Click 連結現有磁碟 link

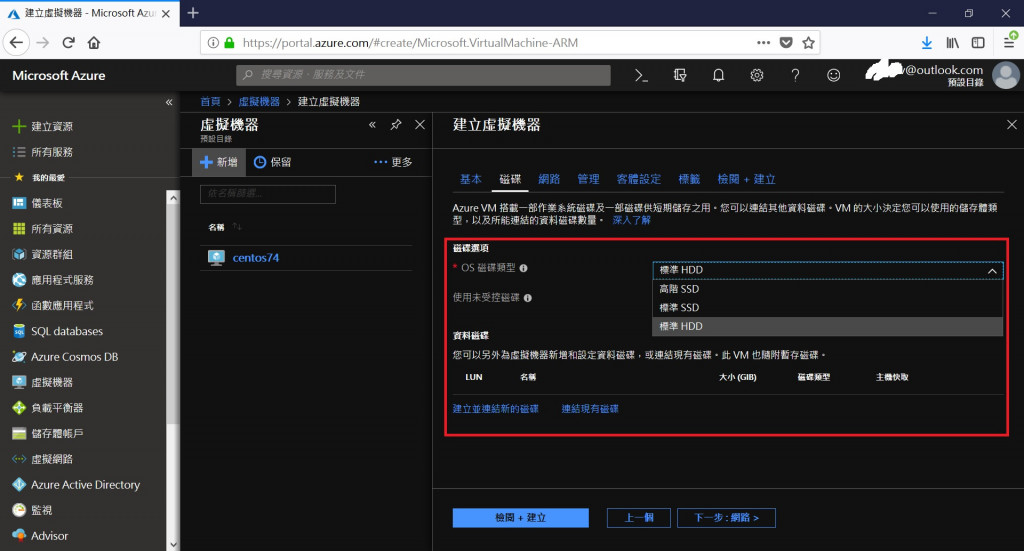(x=590, y=409)
